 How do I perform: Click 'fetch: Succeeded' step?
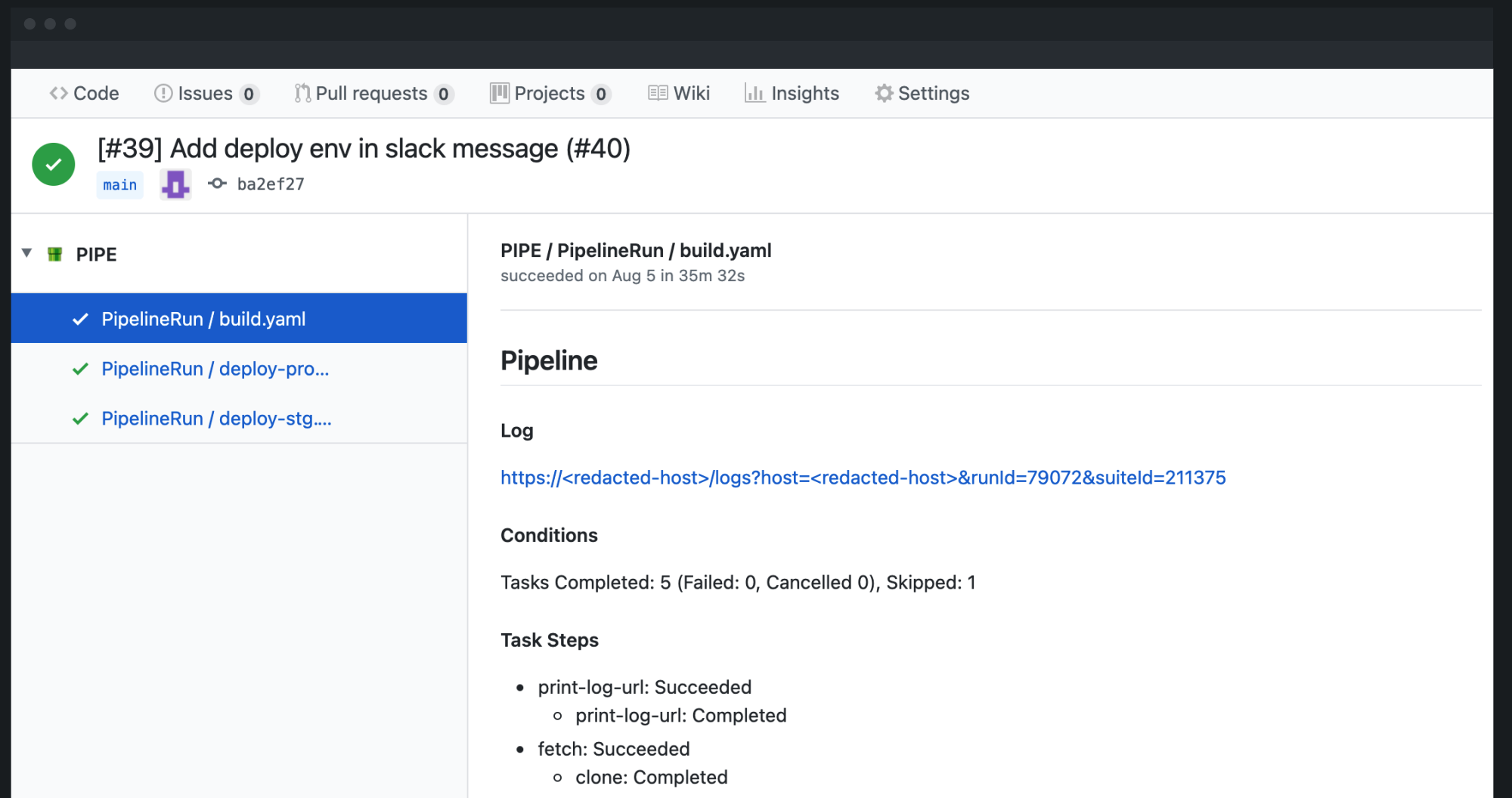[x=614, y=749]
